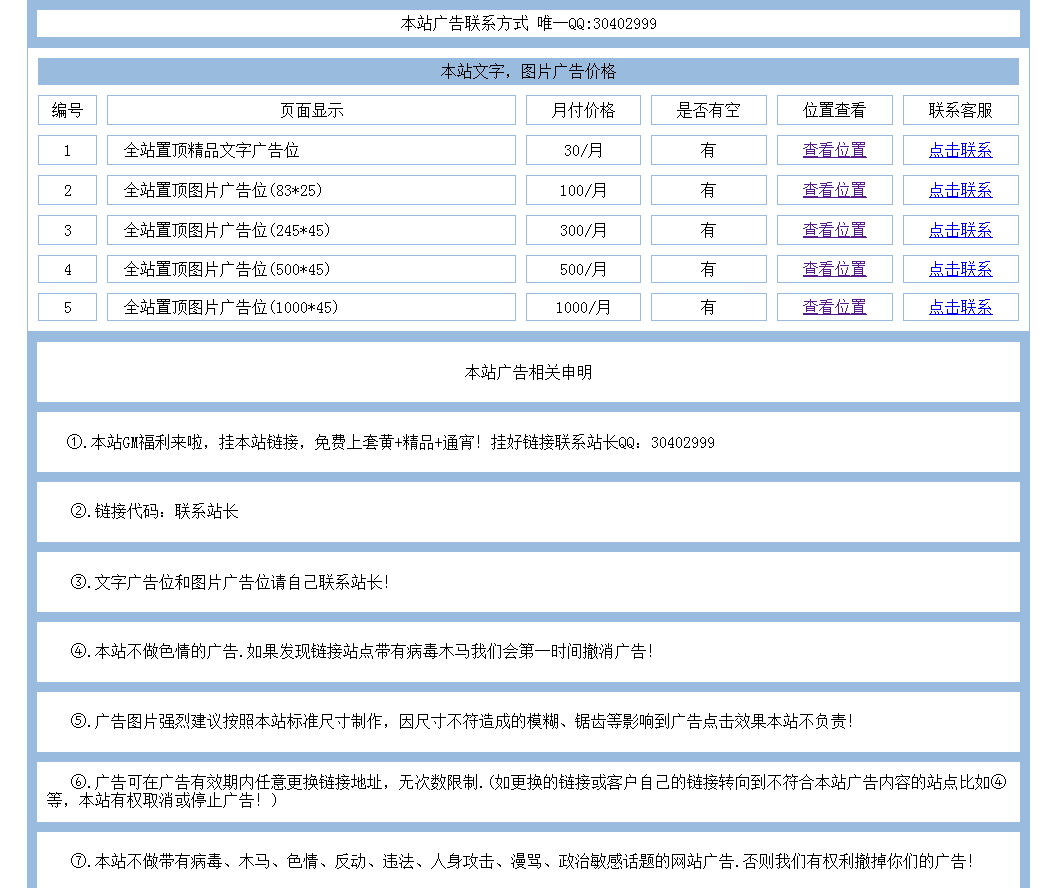The image size is (1054, 888).
Task: Click statement ⑥ about 任意更换链接地址
Action: pos(528,791)
